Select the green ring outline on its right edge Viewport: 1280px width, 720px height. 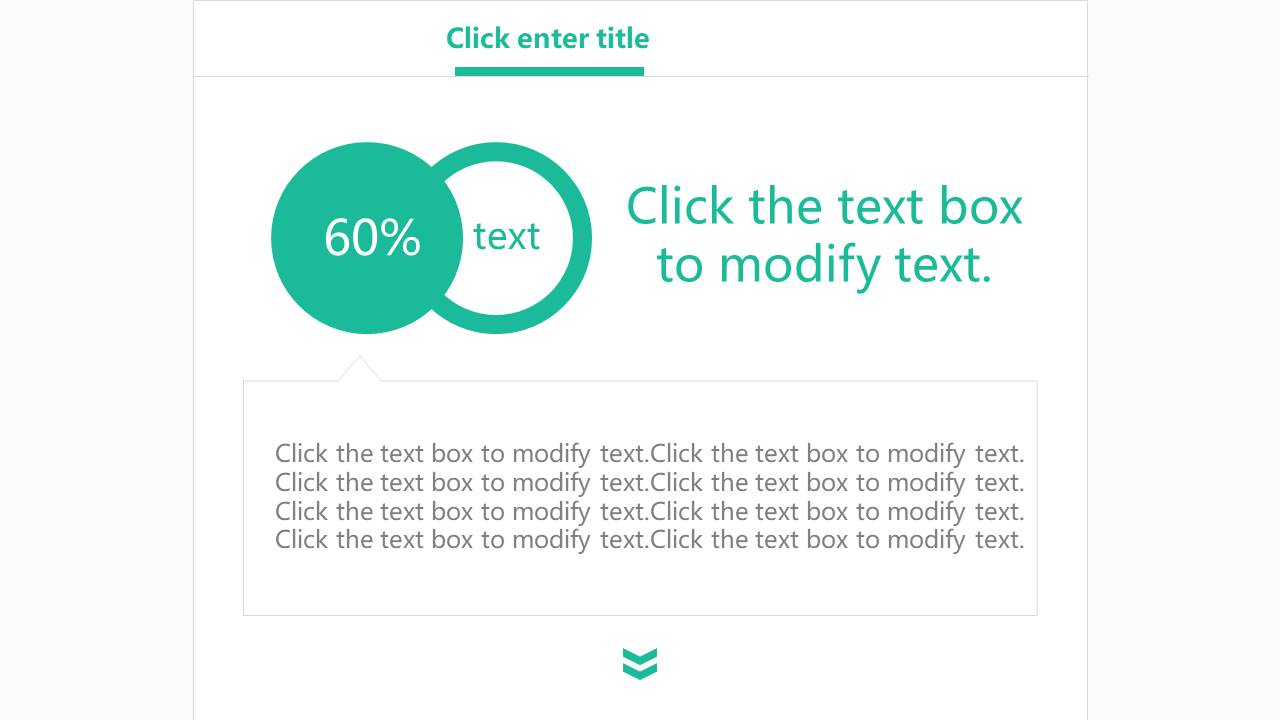click(x=582, y=238)
